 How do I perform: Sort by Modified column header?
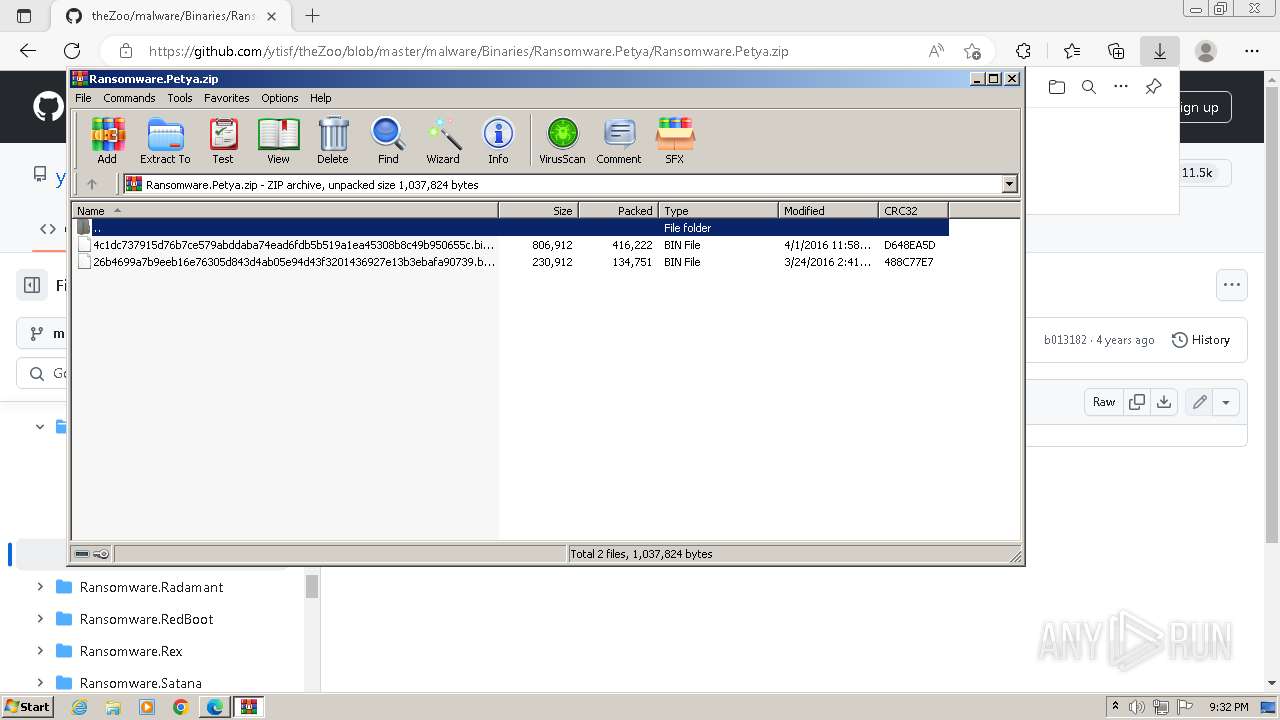point(828,210)
